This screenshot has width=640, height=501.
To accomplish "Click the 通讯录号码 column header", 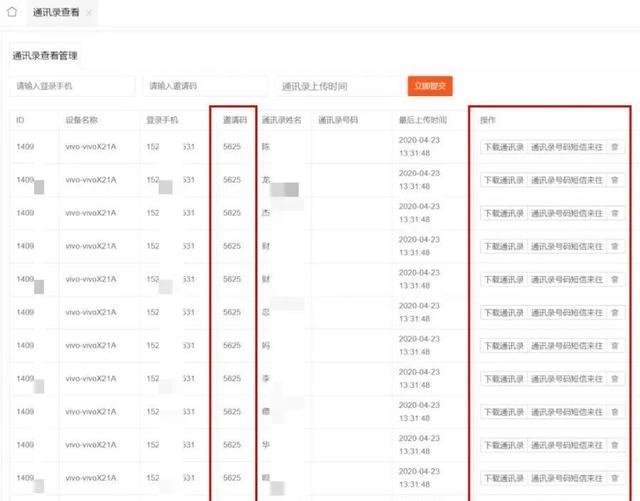I will point(338,120).
